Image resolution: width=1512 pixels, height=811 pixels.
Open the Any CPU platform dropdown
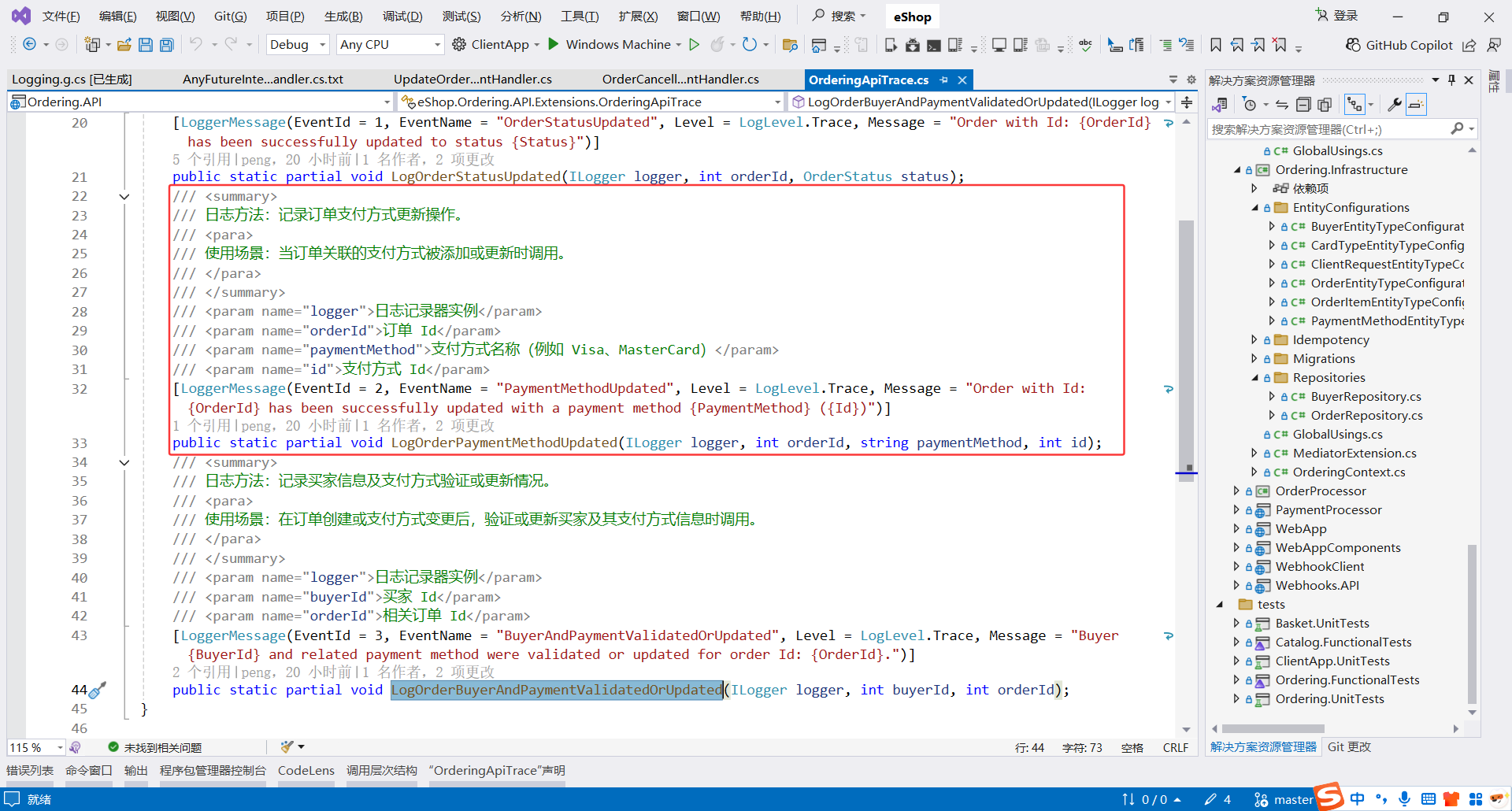(x=390, y=45)
